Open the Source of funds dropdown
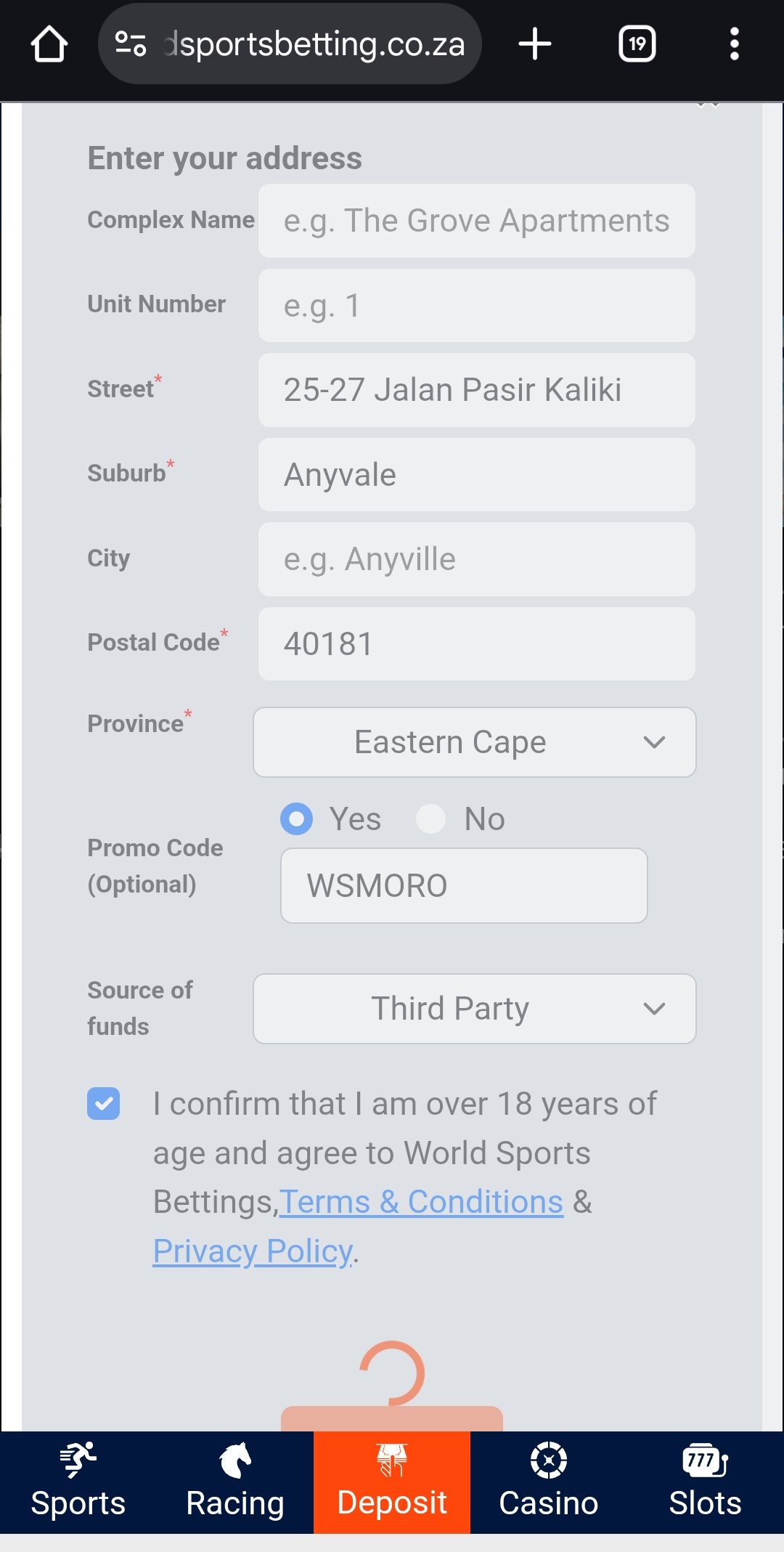 click(x=474, y=1009)
